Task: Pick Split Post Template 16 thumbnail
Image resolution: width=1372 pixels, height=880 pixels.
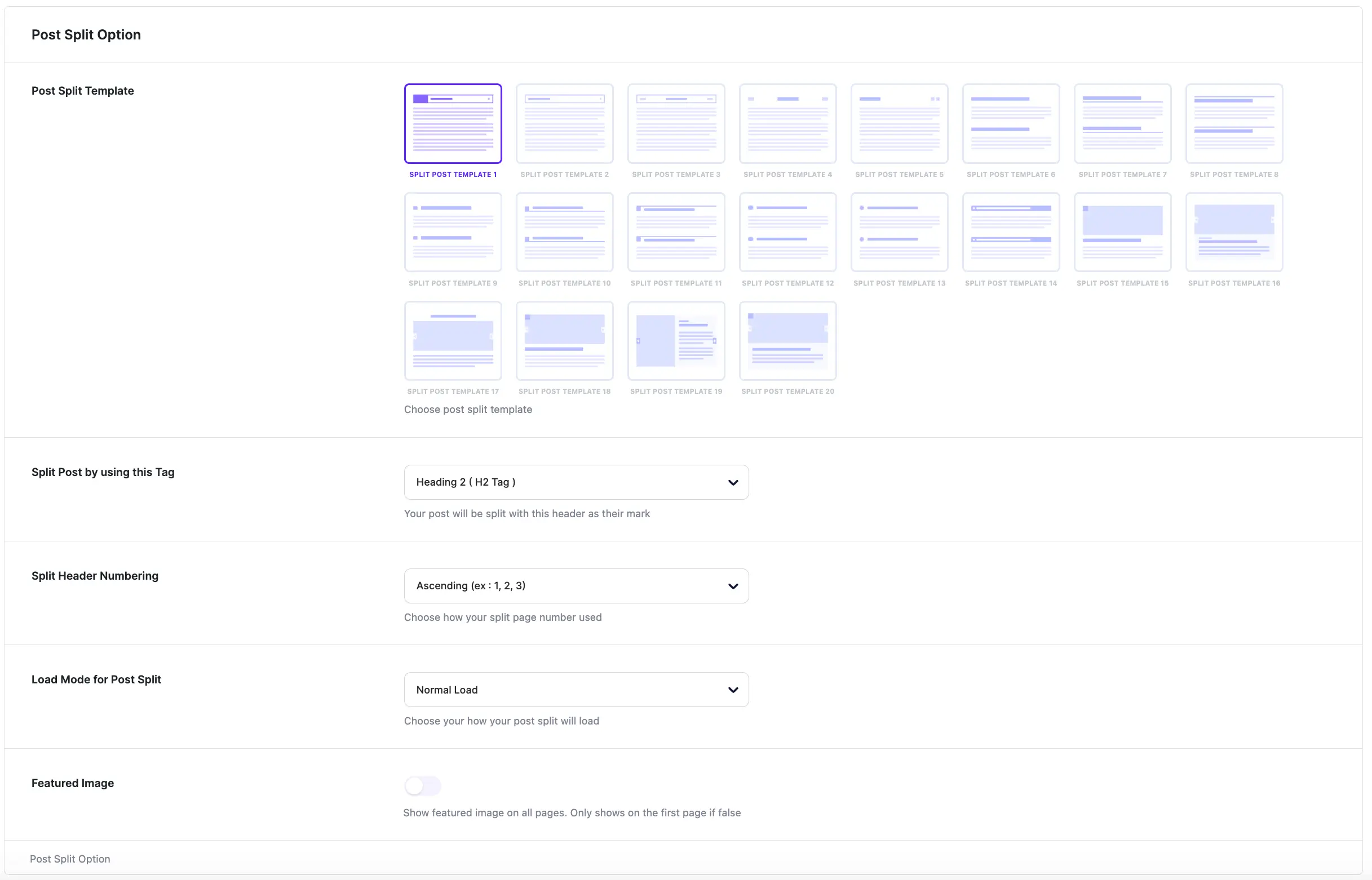Action: 1234,232
